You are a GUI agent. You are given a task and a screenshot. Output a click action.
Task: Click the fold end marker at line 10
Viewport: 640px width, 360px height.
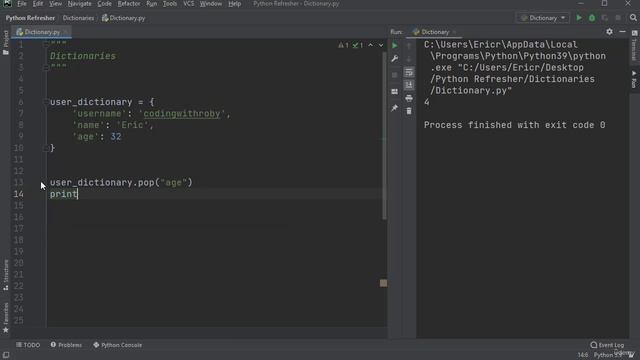(46, 148)
